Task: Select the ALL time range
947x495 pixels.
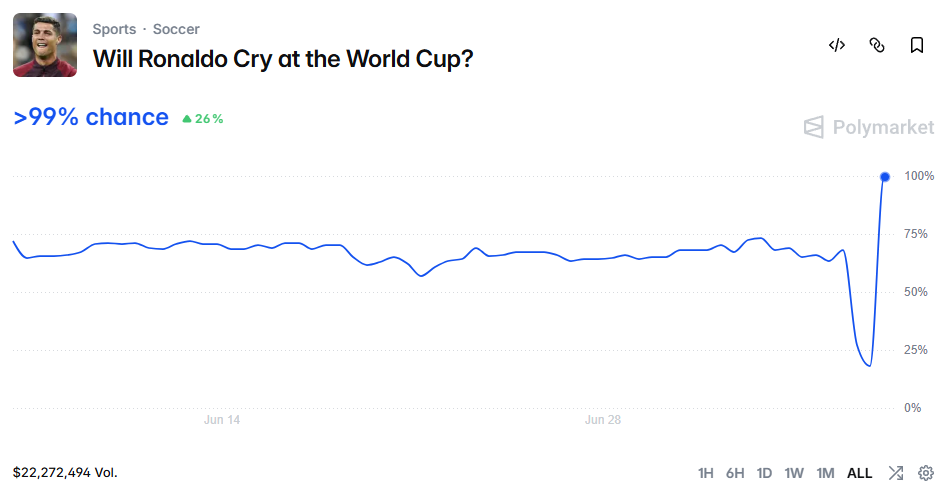Action: point(859,473)
